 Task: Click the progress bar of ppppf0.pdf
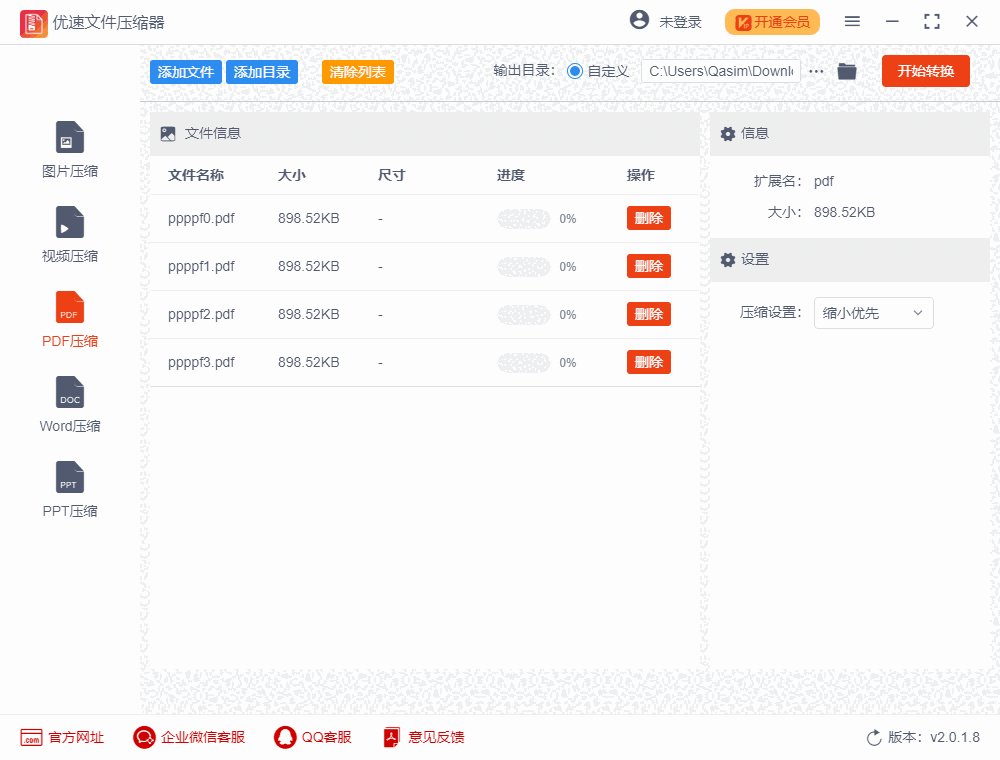[x=523, y=218]
